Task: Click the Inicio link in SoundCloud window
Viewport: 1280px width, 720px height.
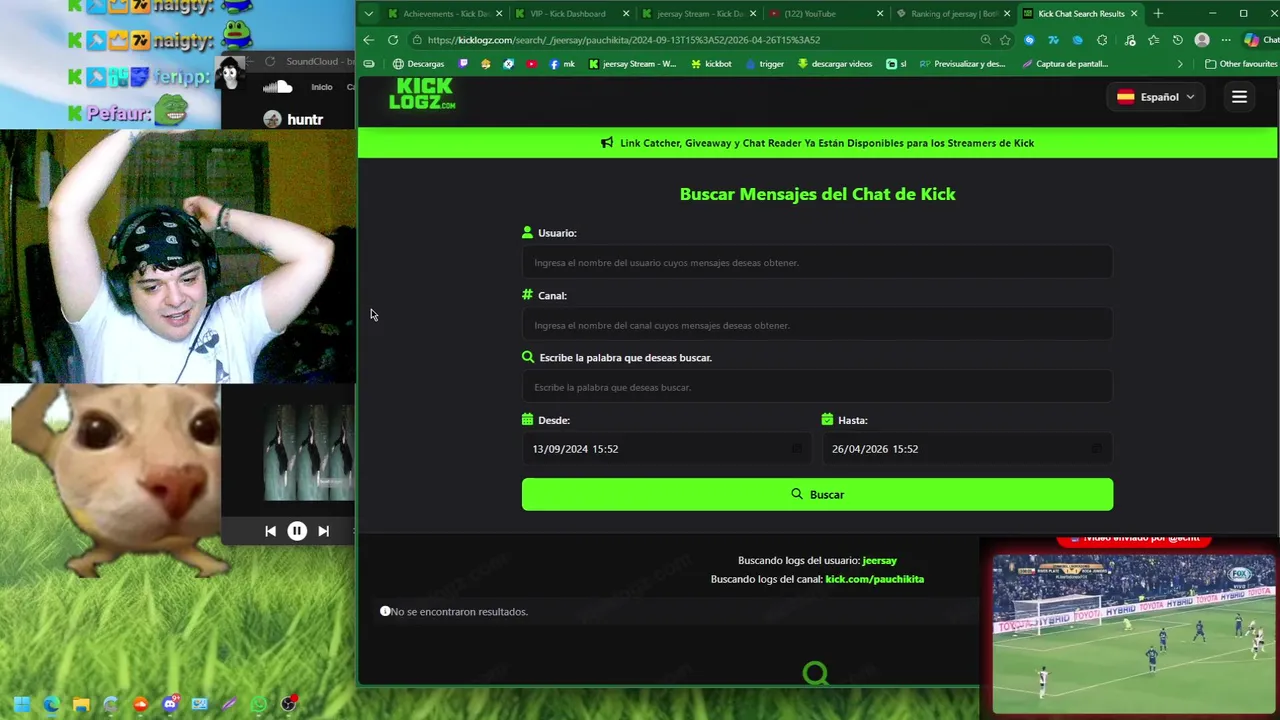Action: point(321,87)
